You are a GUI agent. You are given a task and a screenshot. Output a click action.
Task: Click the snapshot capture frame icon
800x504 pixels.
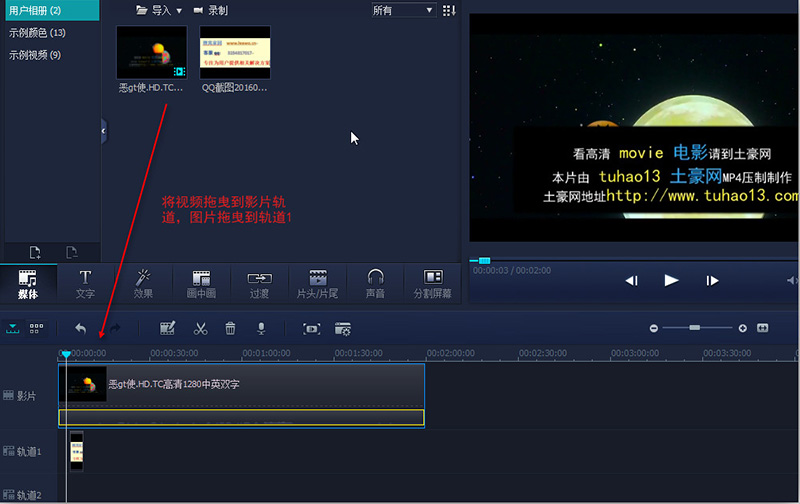[312, 329]
